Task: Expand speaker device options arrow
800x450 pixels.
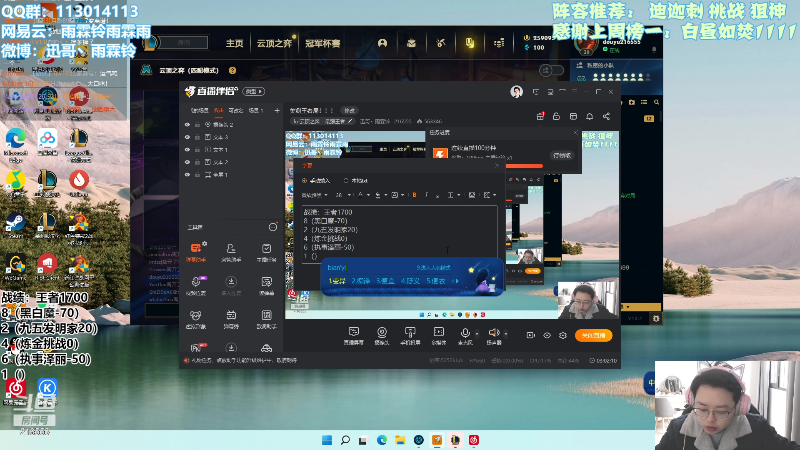Action: (x=506, y=334)
